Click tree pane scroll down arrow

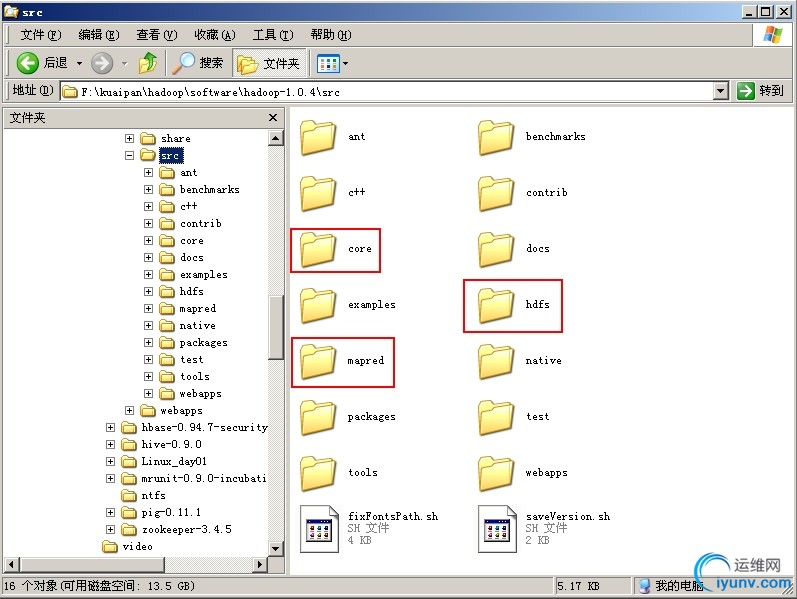[275, 548]
